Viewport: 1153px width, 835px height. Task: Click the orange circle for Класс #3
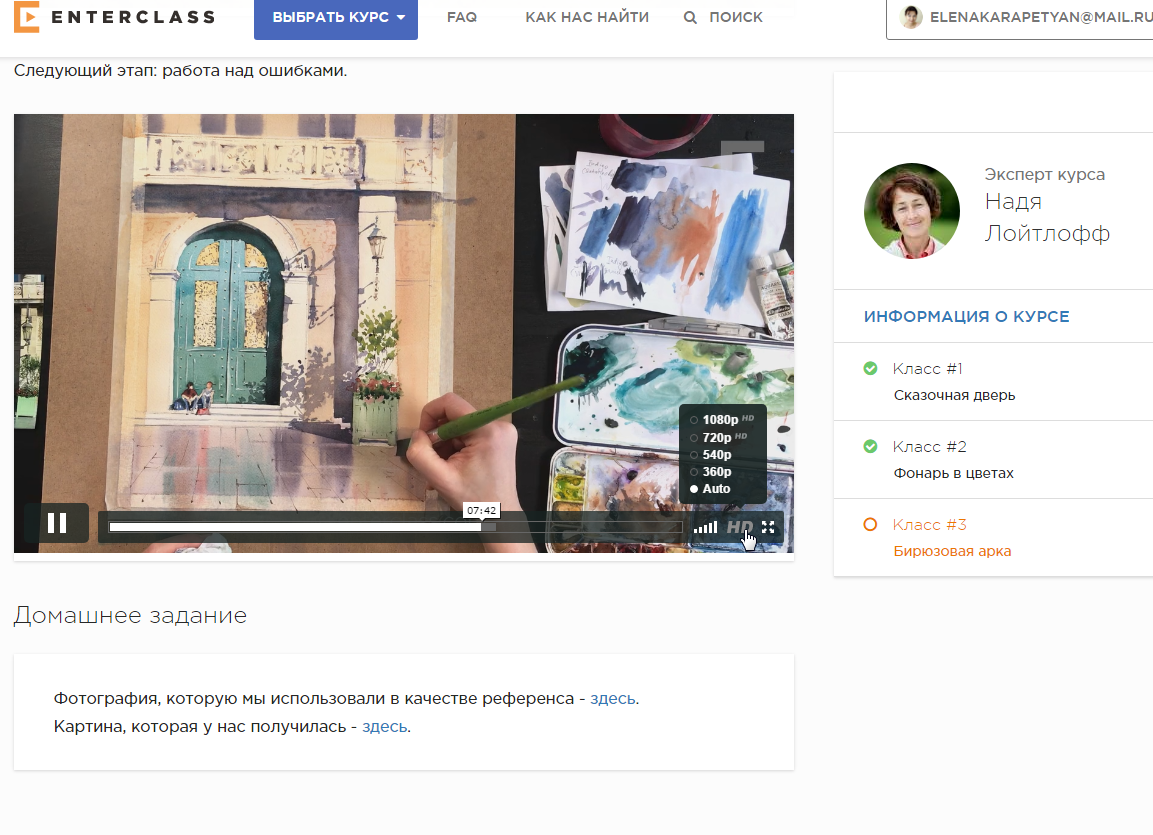(x=870, y=524)
